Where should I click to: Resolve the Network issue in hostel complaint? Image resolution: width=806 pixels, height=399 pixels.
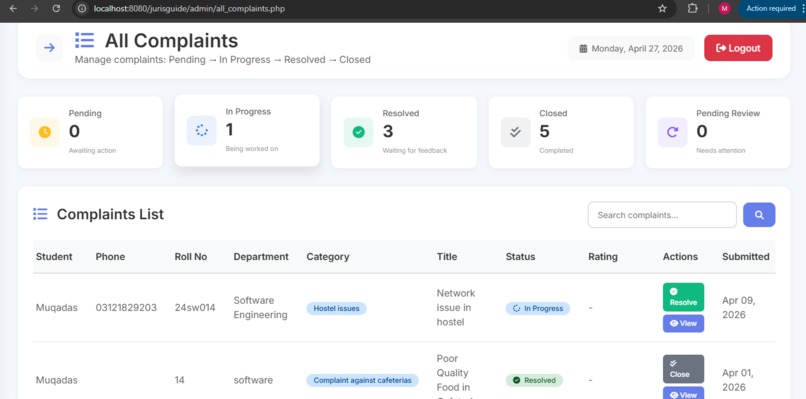click(x=683, y=297)
